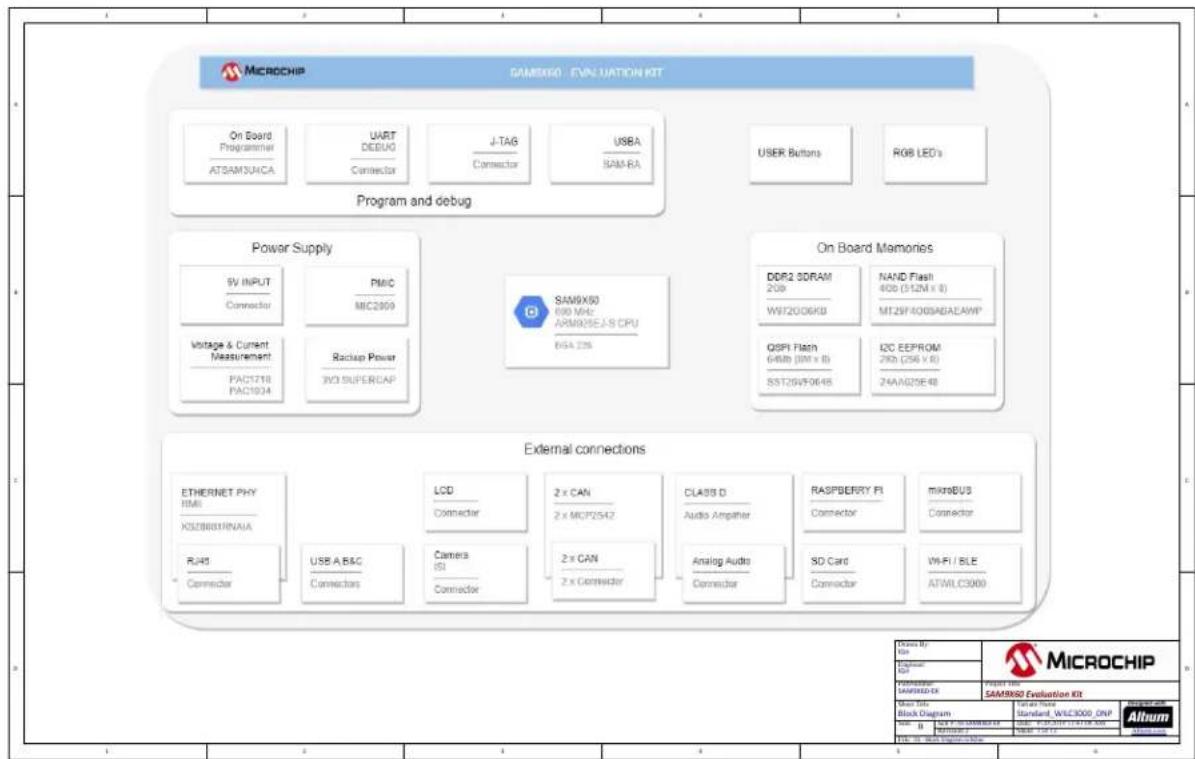Select the I2C EEPROM block

click(x=932, y=365)
